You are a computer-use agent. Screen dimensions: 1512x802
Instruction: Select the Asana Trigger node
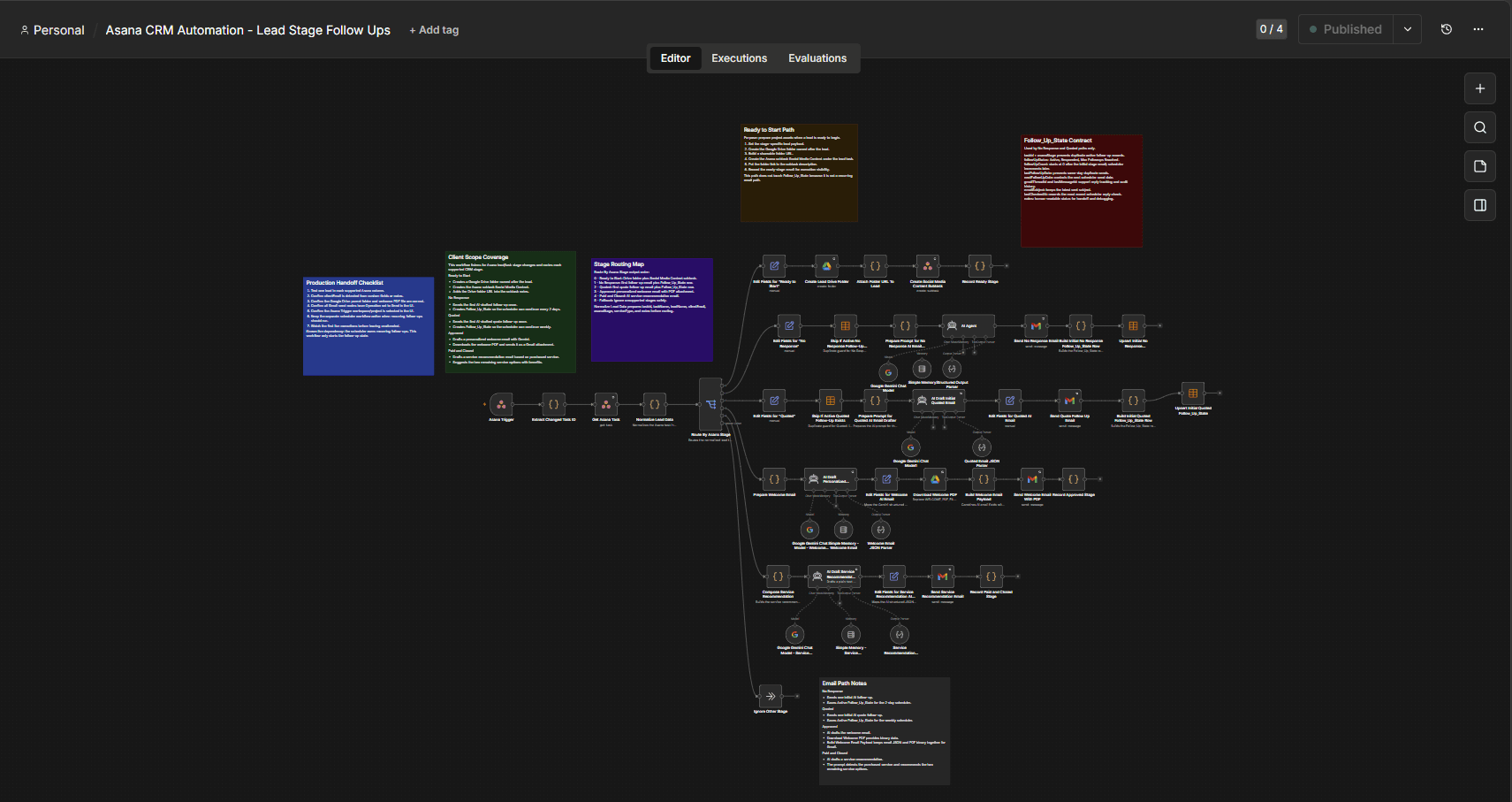click(501, 404)
